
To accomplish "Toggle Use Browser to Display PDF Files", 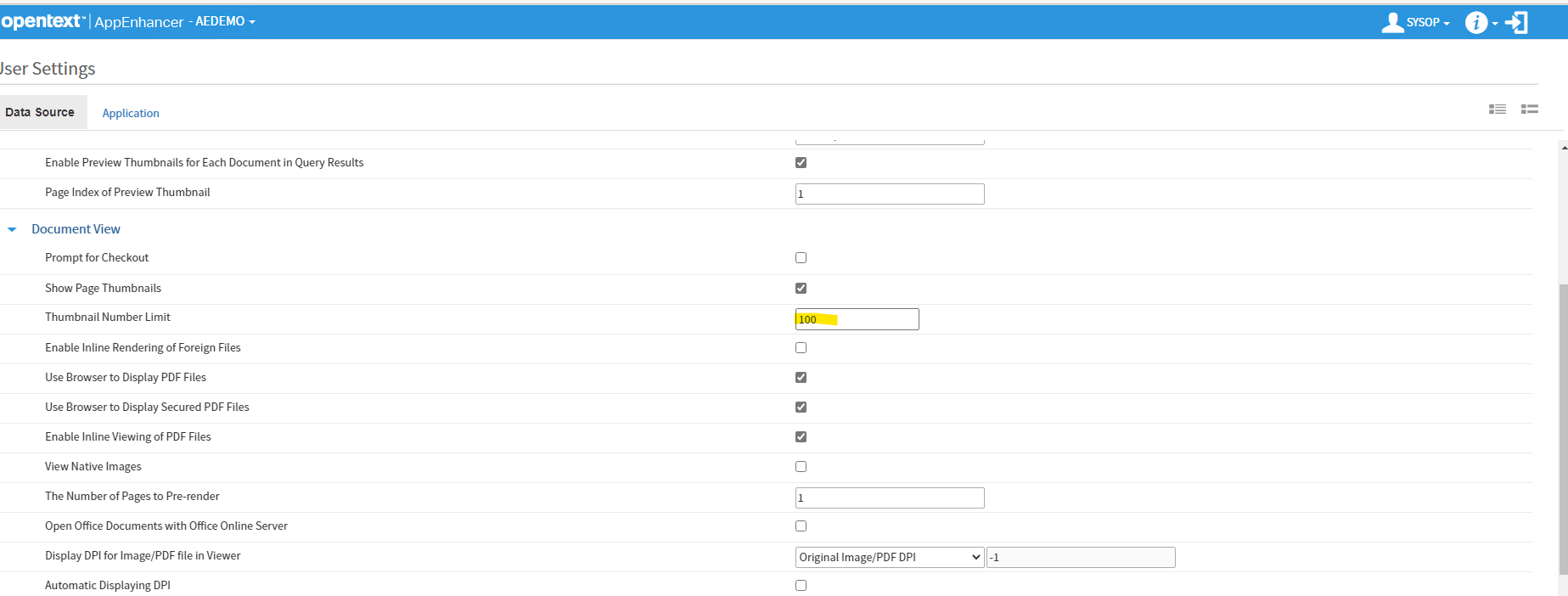I will coord(801,378).
